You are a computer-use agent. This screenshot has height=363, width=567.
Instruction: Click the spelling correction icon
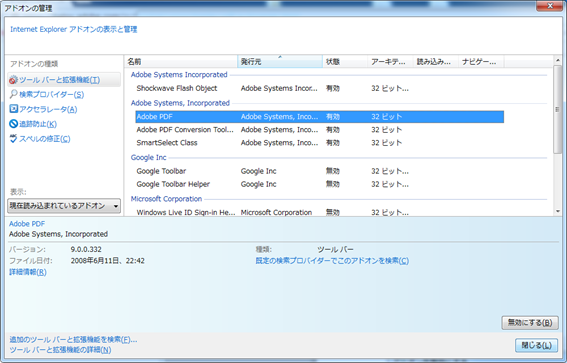13,138
